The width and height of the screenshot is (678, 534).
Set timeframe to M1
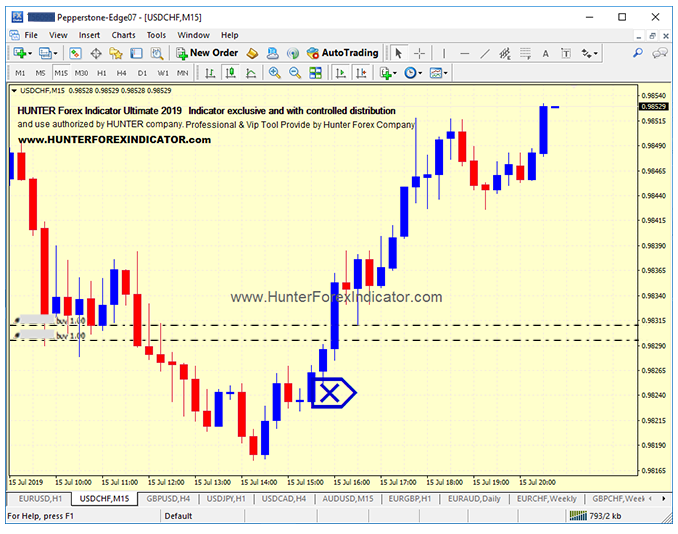[20, 73]
